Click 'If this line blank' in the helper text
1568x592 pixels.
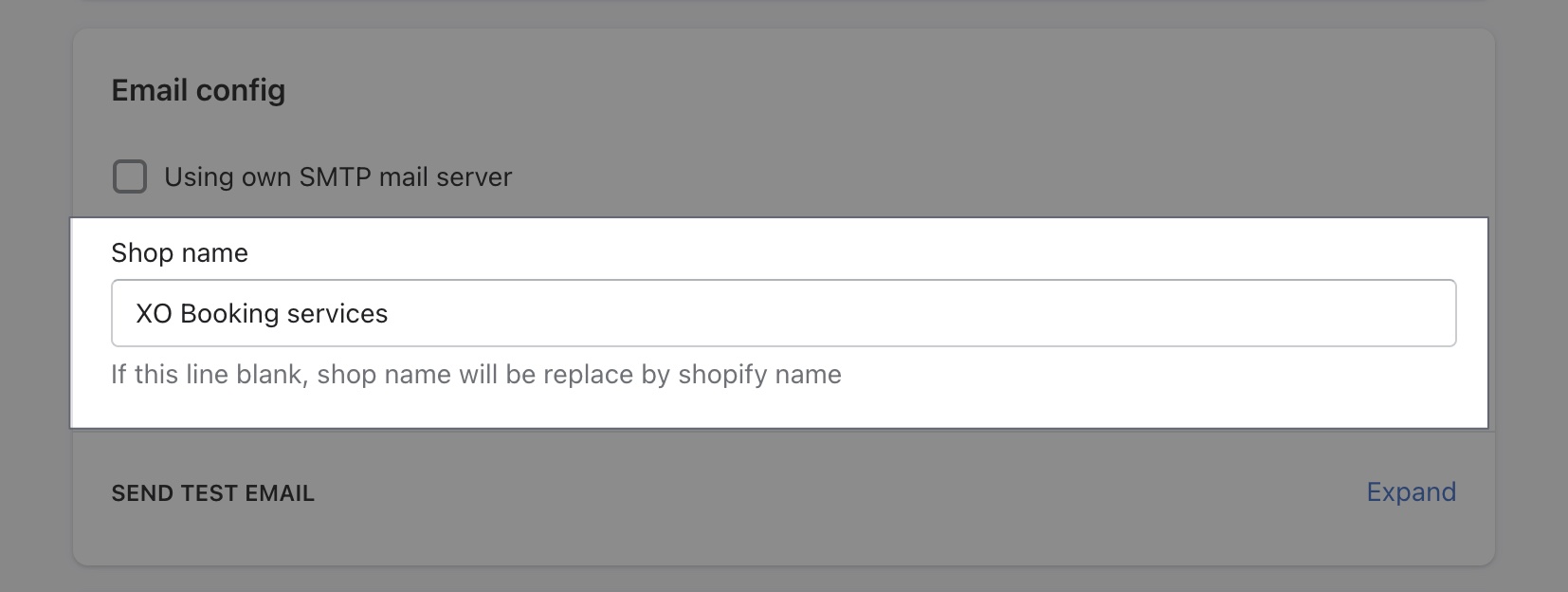208,375
